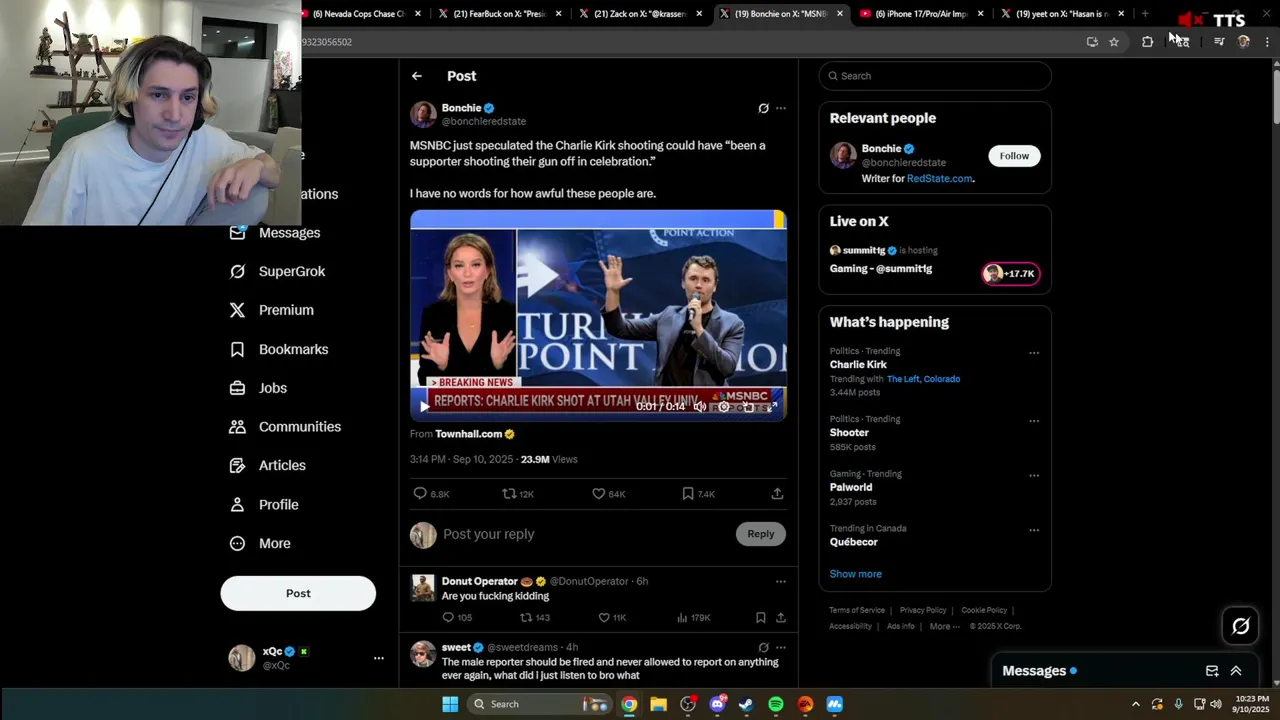Open Steam from the taskbar
The image size is (1280, 720).
[746, 704]
